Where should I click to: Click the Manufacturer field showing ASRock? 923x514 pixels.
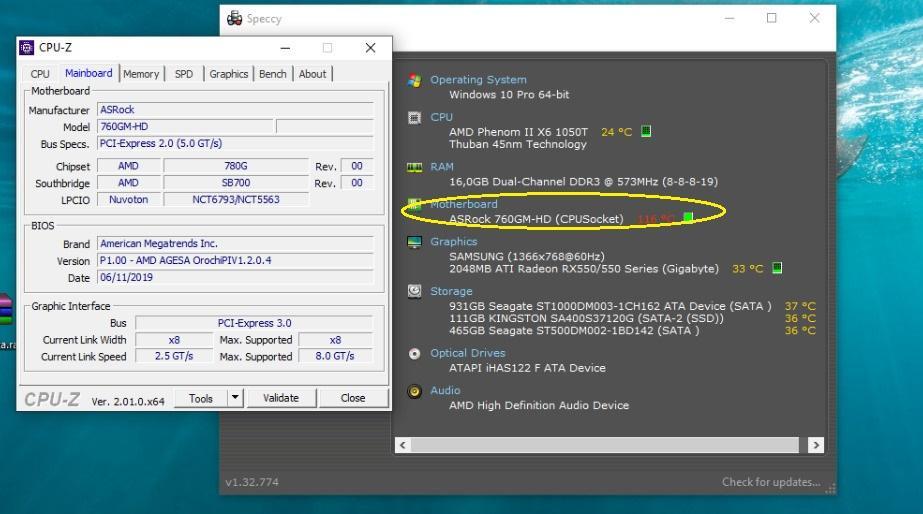(235, 110)
